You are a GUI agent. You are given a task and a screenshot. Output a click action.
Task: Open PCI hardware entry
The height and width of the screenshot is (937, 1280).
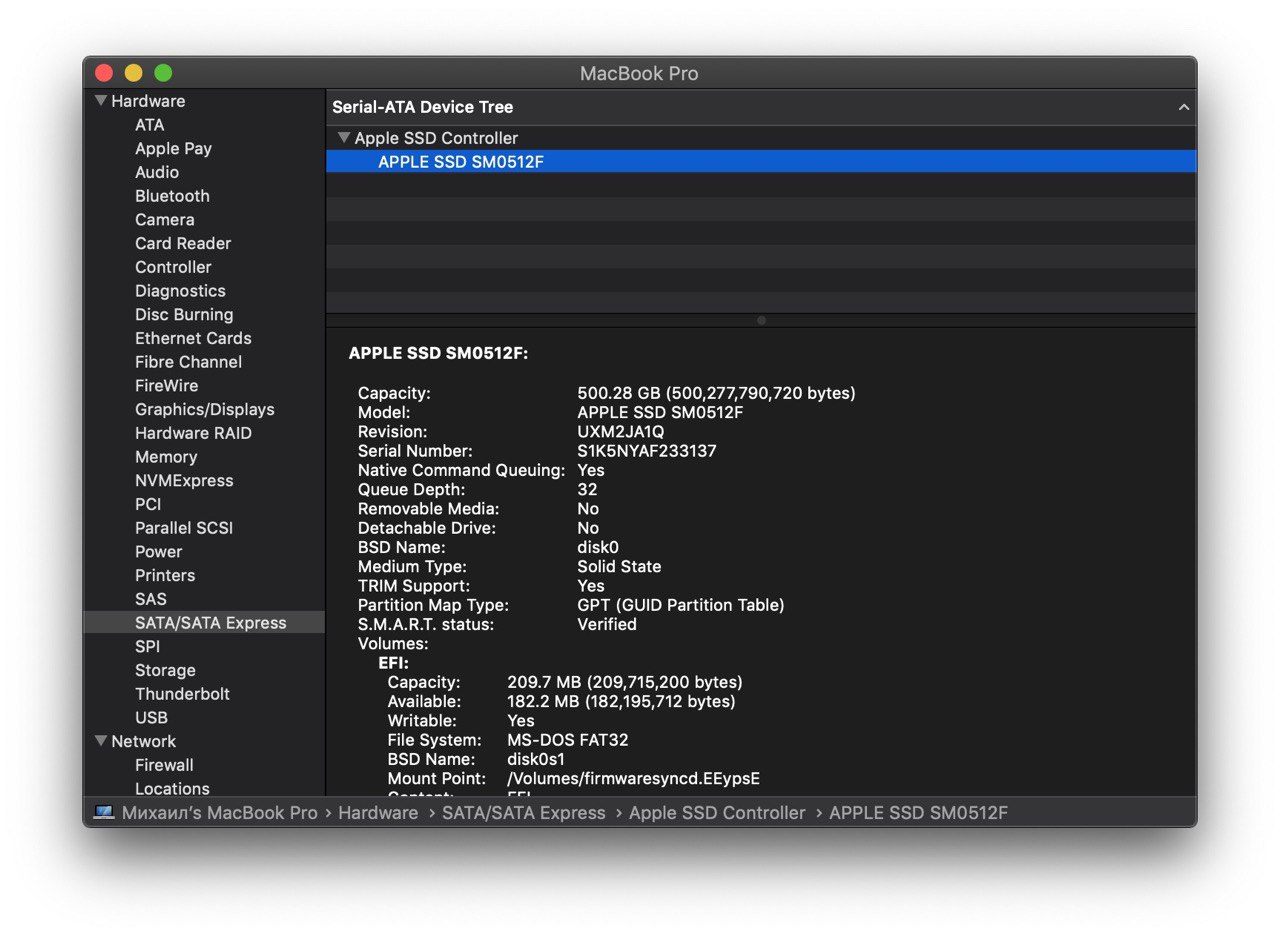pos(148,504)
